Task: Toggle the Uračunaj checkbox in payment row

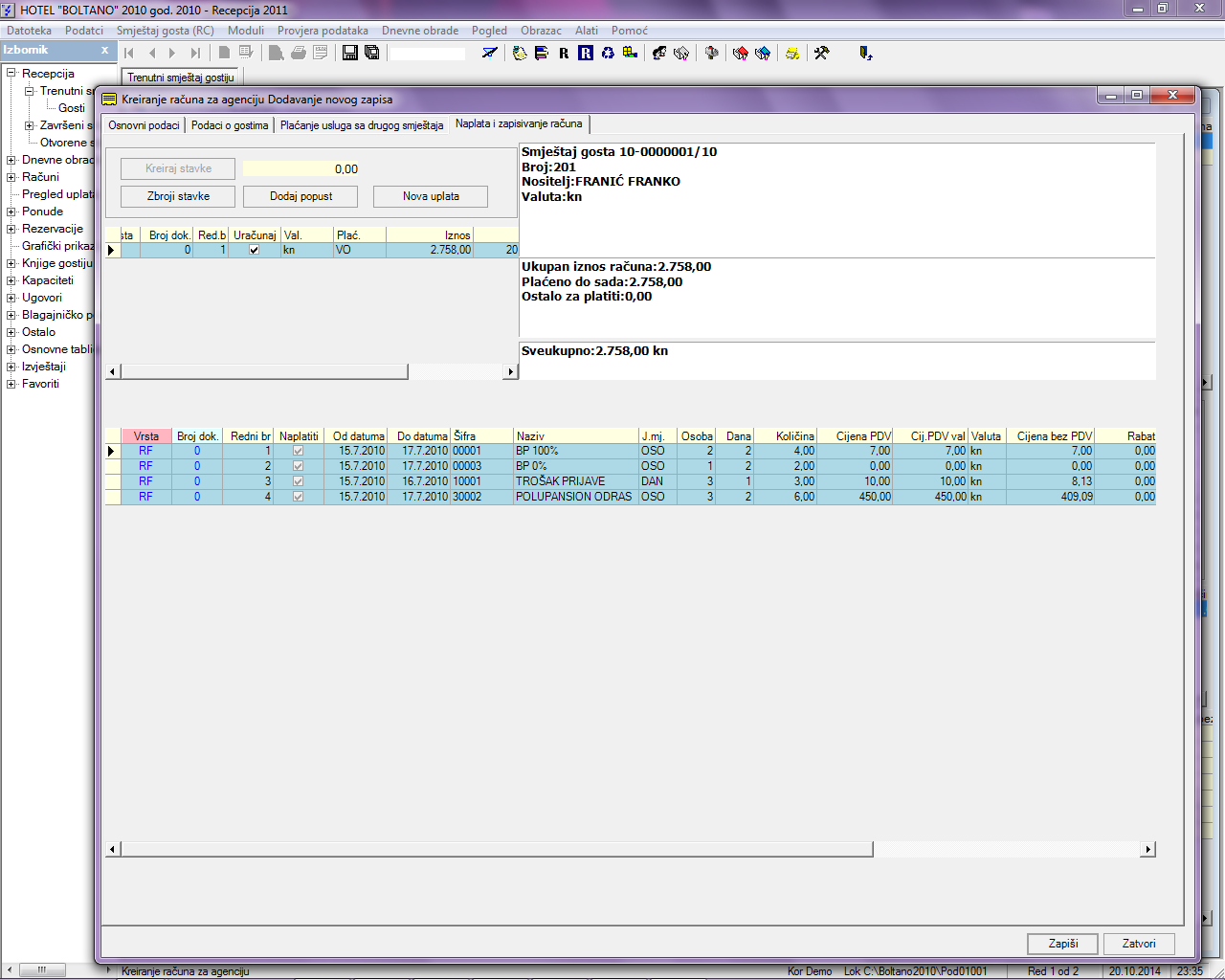Action: coord(254,250)
